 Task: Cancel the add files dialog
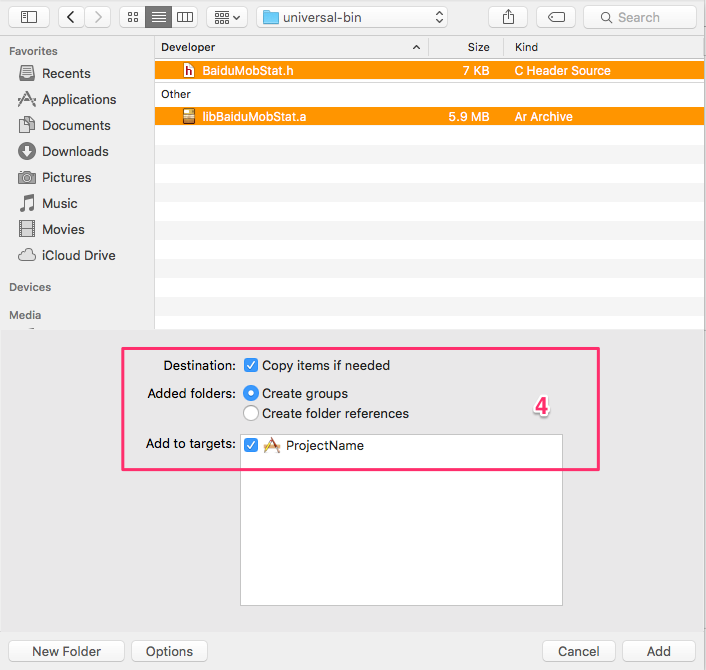(x=579, y=651)
